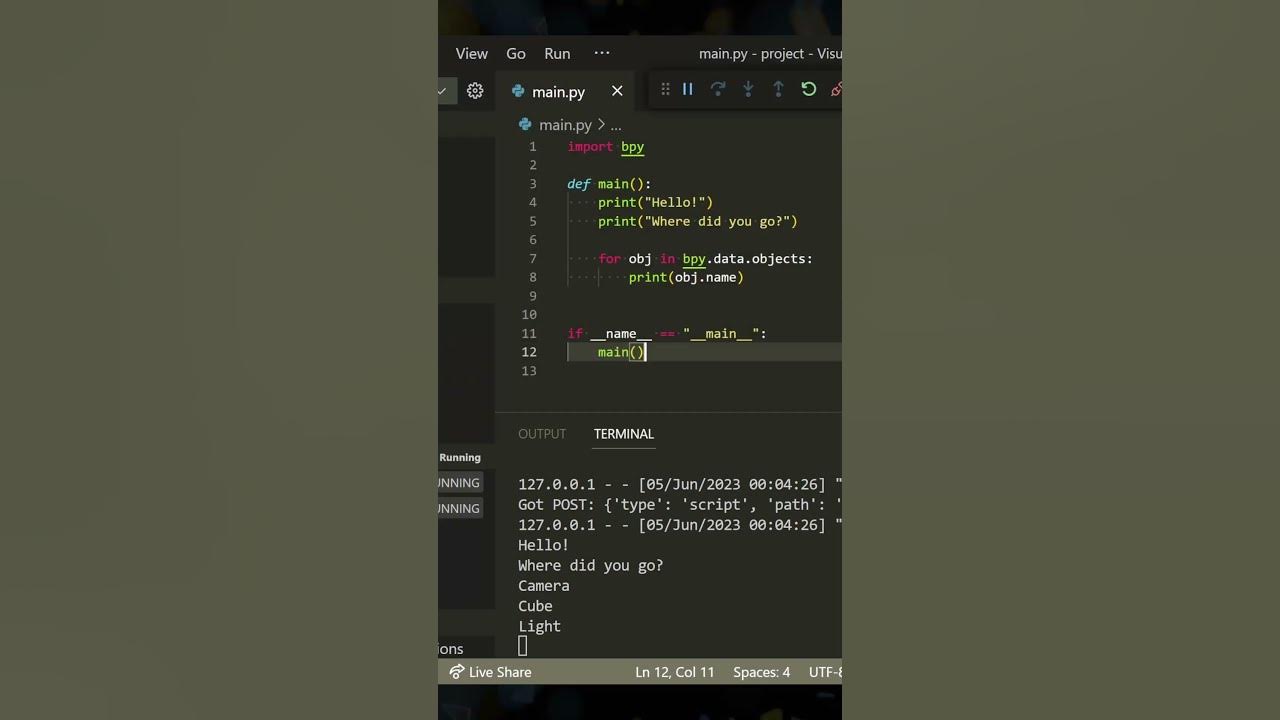Click terminal output line Cube
1280x720 pixels.
pyautogui.click(x=535, y=606)
